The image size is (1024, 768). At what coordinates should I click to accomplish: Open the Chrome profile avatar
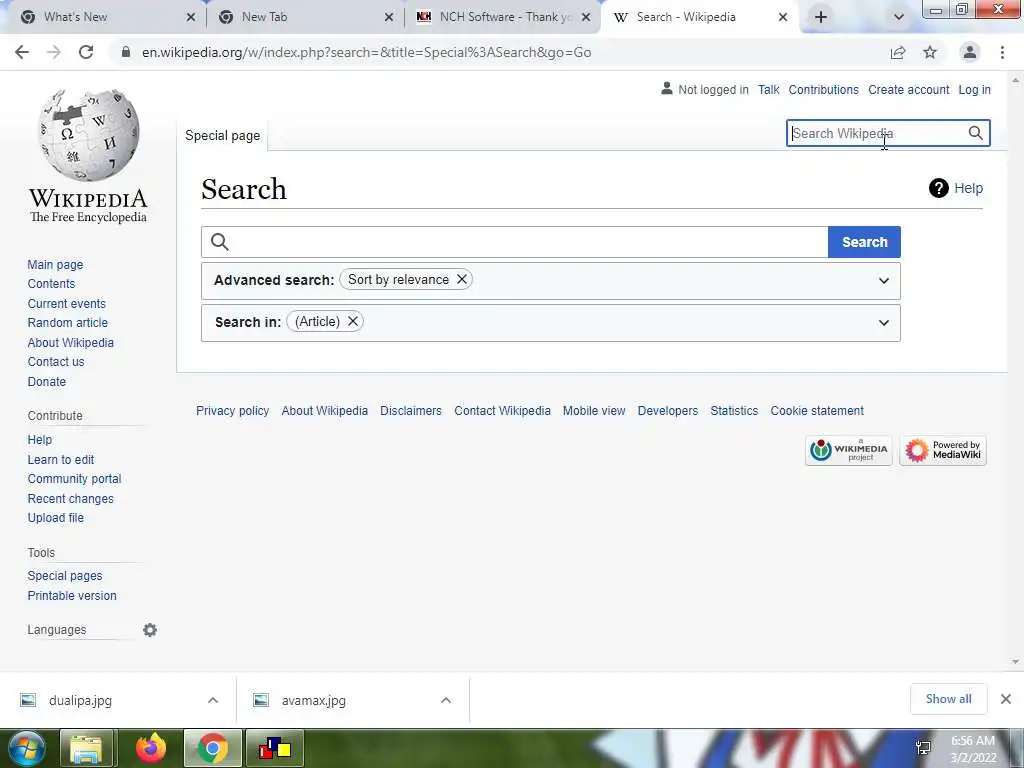click(970, 52)
